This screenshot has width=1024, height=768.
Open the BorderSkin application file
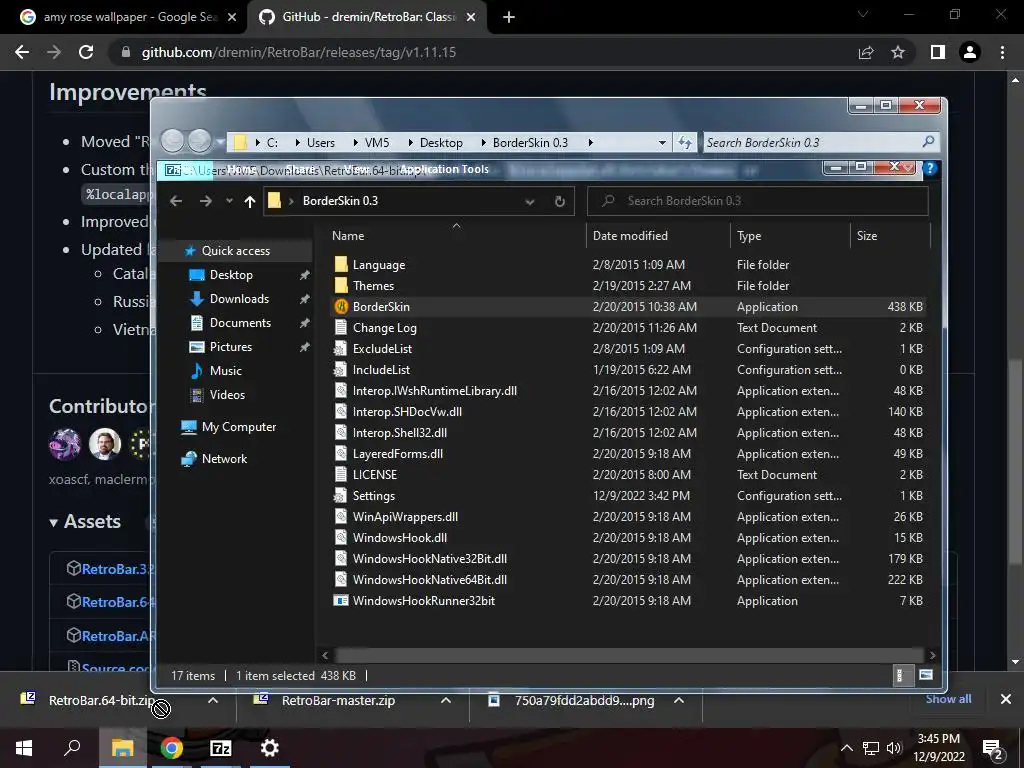coord(381,307)
